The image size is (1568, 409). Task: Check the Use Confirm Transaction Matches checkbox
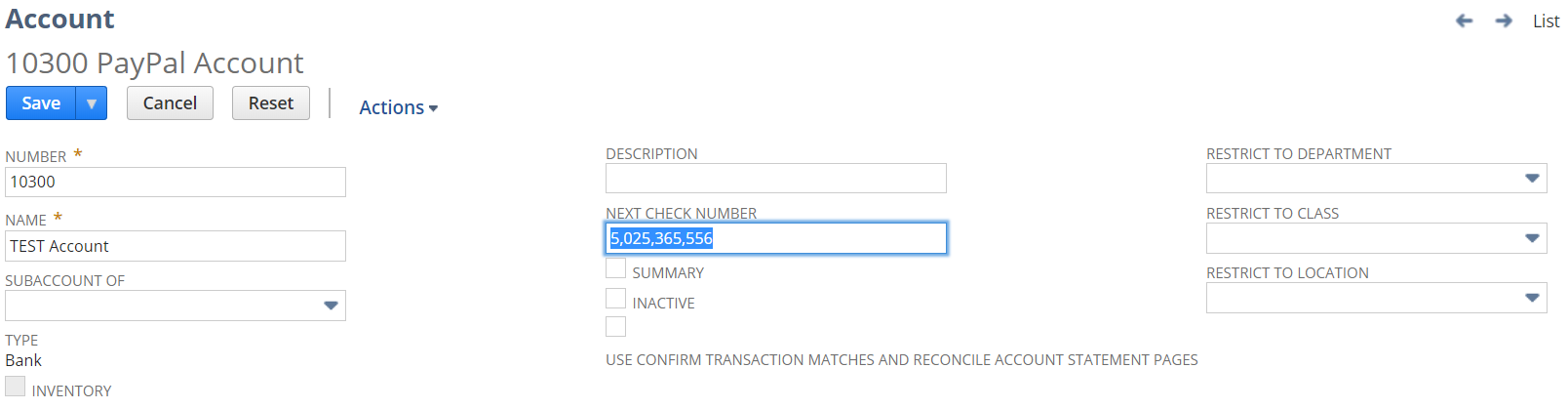616,327
